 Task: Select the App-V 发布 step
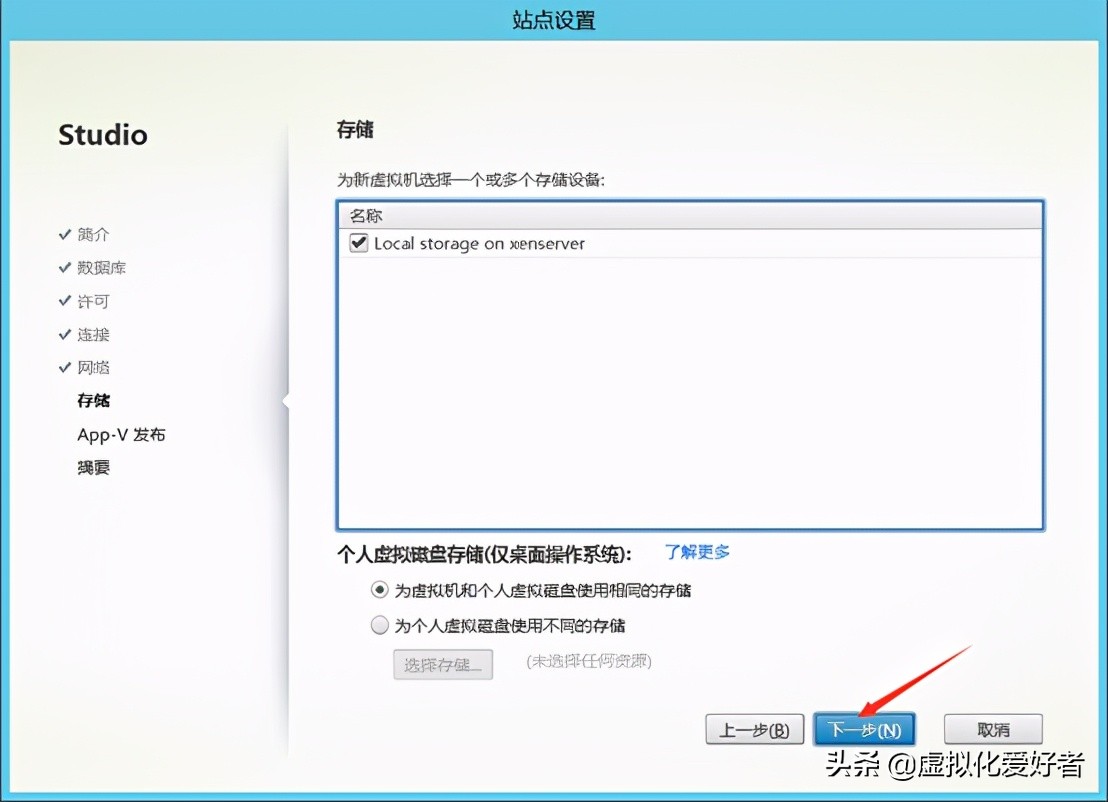(121, 435)
